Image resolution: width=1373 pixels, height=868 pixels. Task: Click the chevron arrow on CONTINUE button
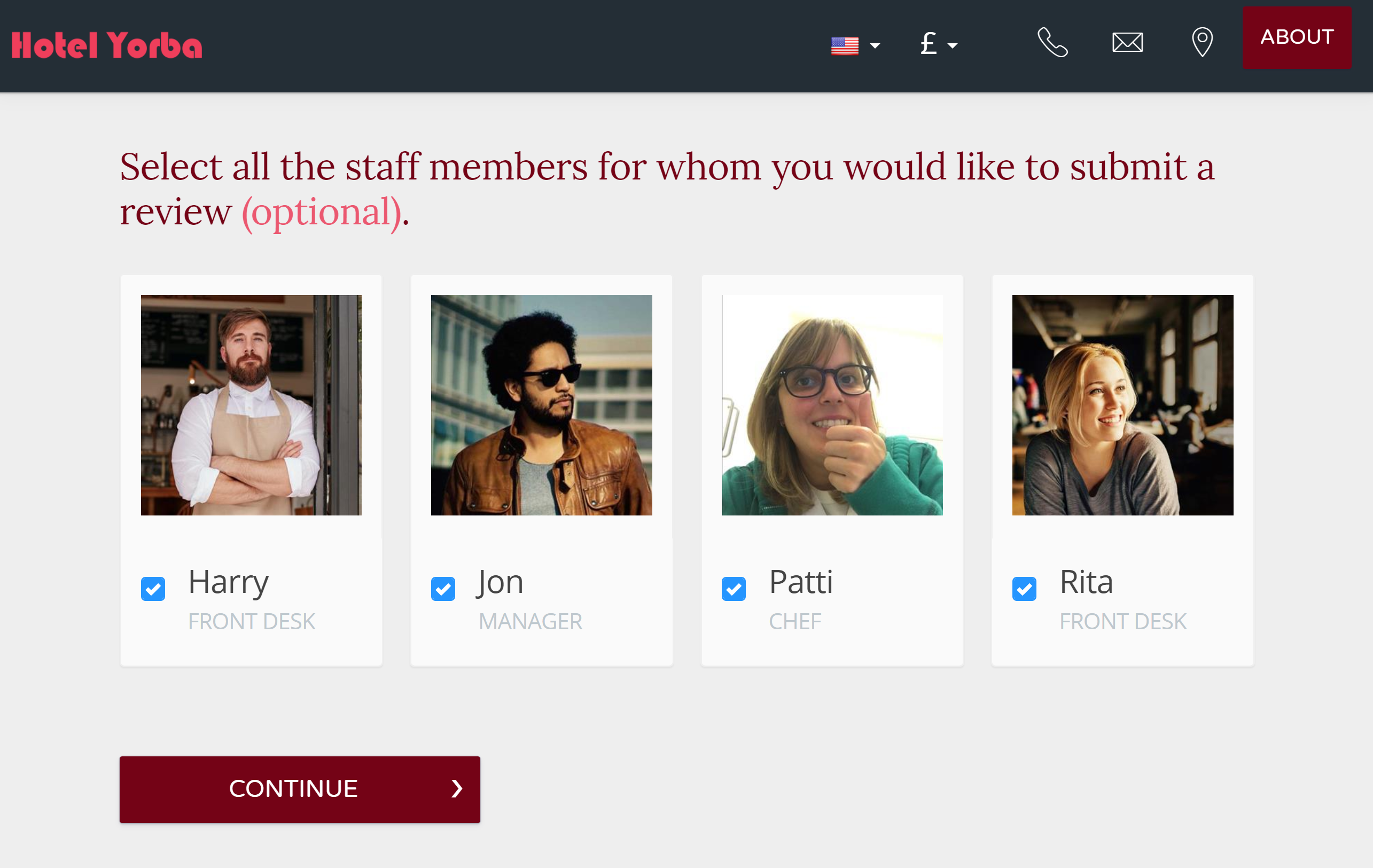pyautogui.click(x=458, y=790)
